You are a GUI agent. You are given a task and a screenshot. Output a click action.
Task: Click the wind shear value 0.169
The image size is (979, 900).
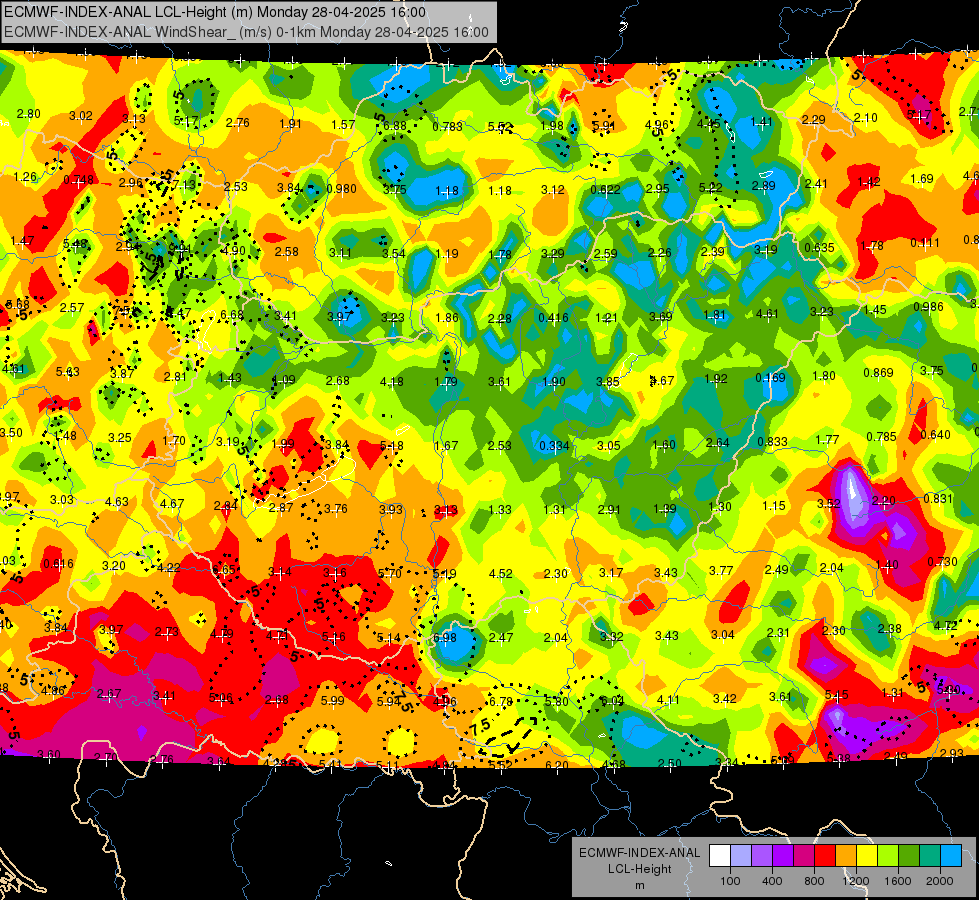click(x=770, y=377)
